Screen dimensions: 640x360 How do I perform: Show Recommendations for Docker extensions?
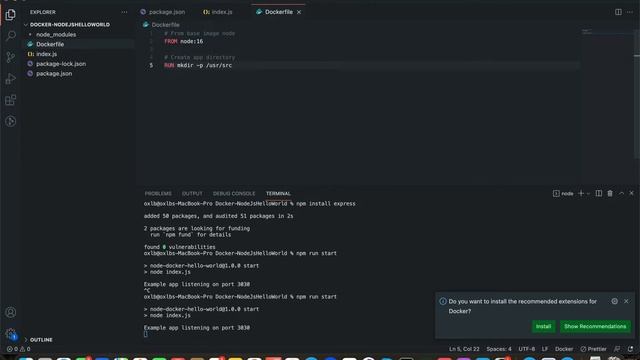click(x=595, y=327)
